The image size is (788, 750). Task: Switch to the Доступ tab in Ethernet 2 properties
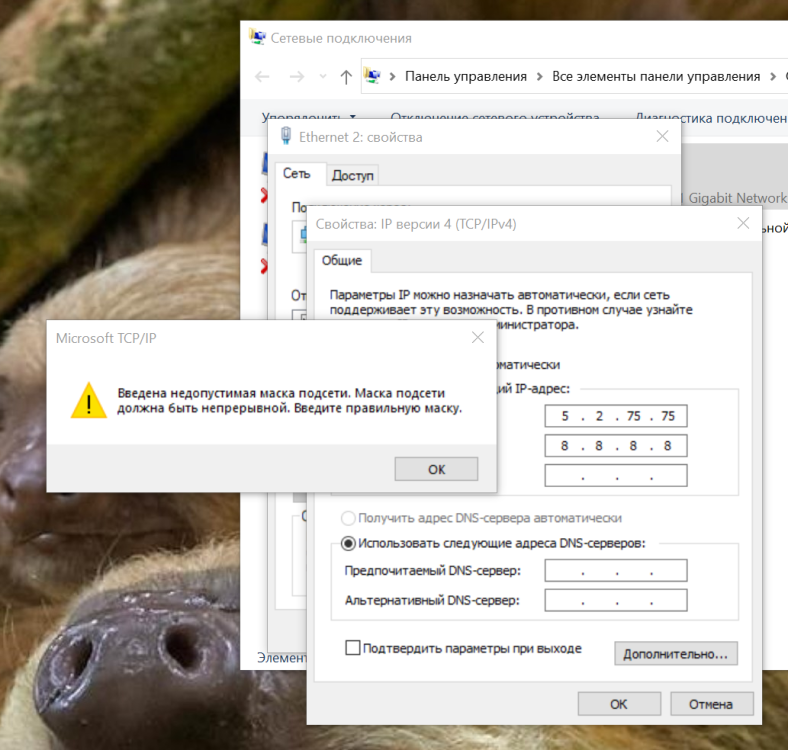pos(353,175)
